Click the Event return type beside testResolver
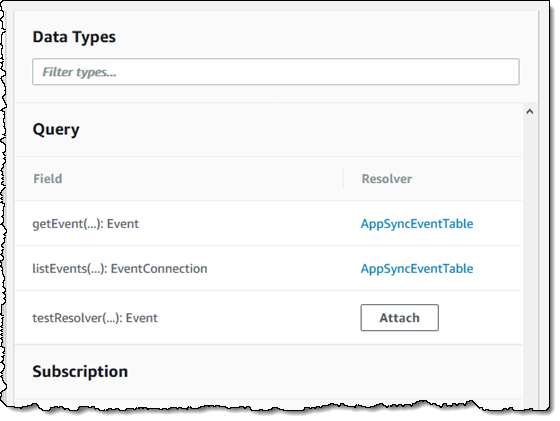This screenshot has height=421, width=560. (x=142, y=318)
